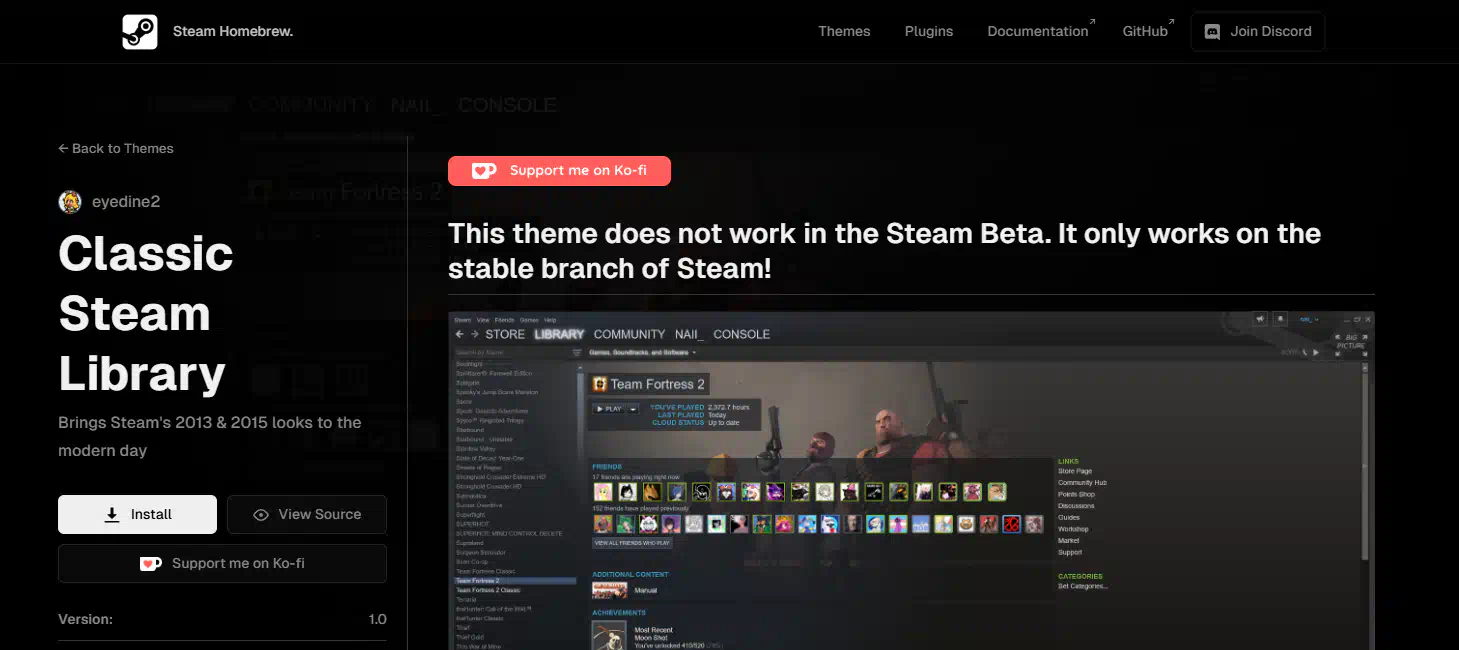Click the dark Ko-fi button below Install
The height and width of the screenshot is (650, 1459).
tap(222, 563)
